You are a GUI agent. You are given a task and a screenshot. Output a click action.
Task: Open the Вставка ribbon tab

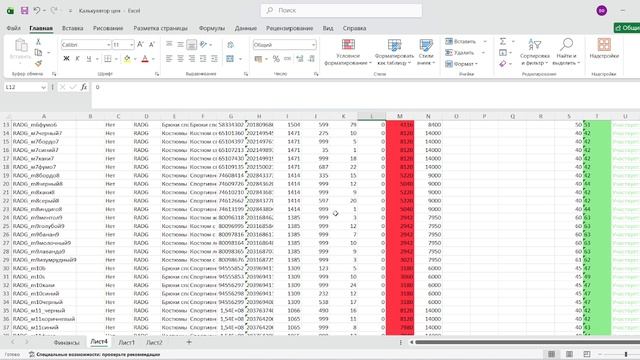pos(72,28)
